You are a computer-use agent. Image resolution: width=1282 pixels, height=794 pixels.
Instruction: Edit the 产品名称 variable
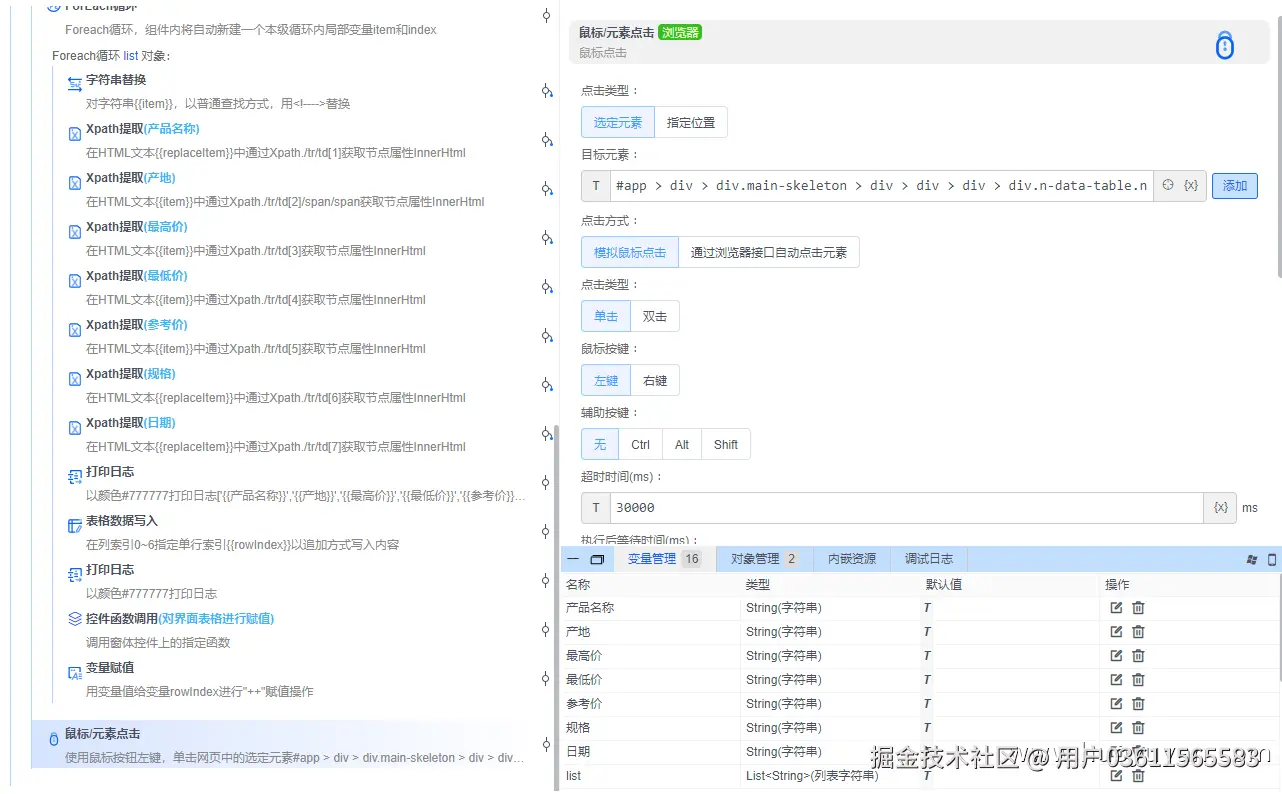tap(1116, 607)
